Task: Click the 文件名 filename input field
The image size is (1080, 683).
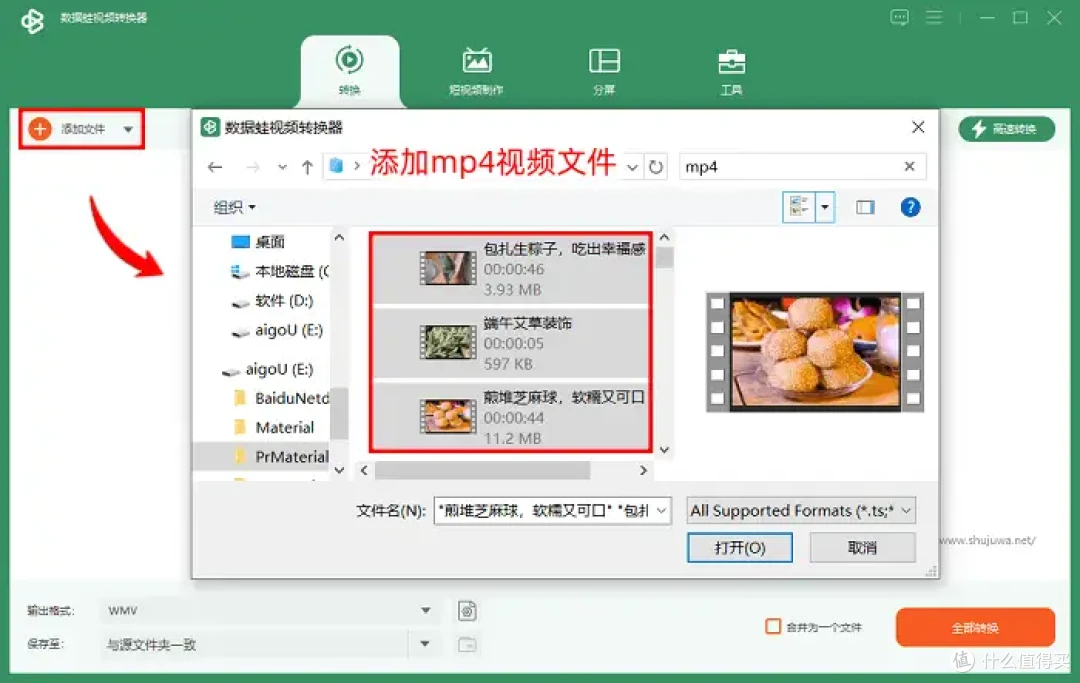Action: tap(544, 510)
